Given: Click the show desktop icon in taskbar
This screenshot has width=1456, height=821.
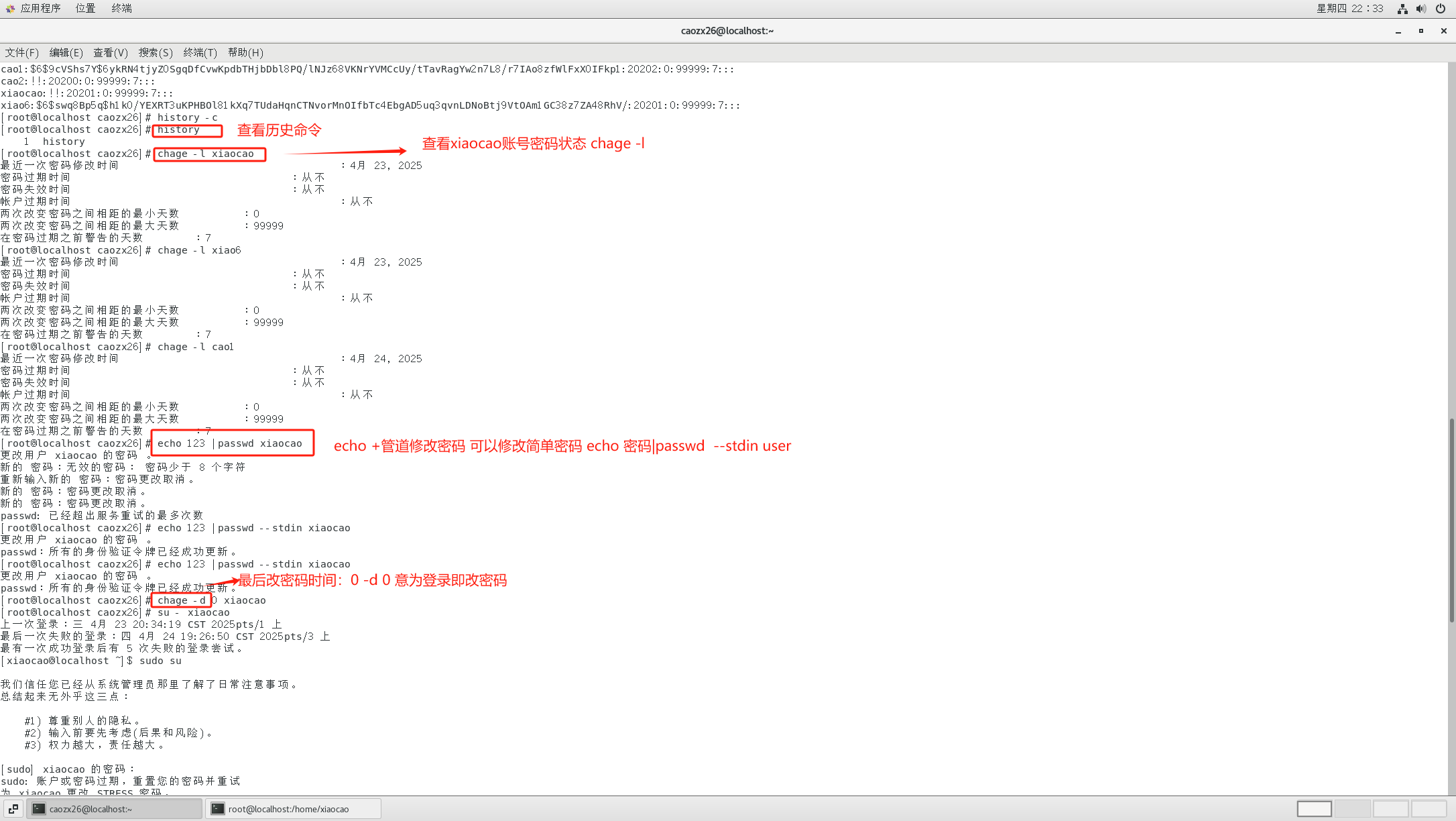Looking at the screenshot, I should [x=13, y=809].
